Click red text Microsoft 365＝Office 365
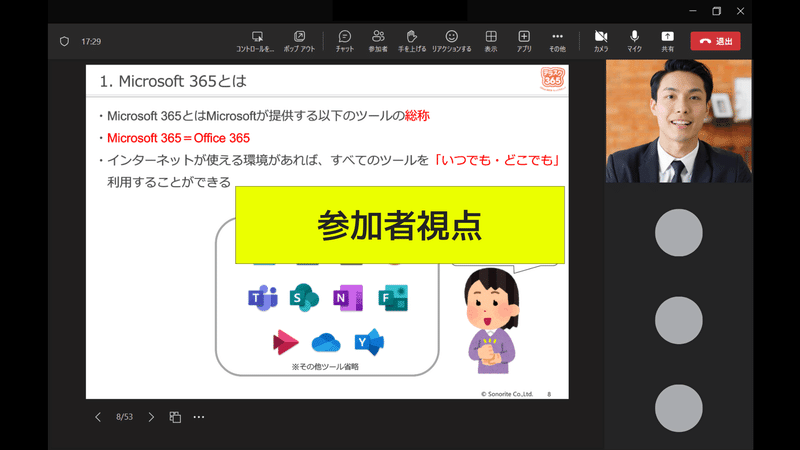This screenshot has width=800, height=450. point(179,138)
